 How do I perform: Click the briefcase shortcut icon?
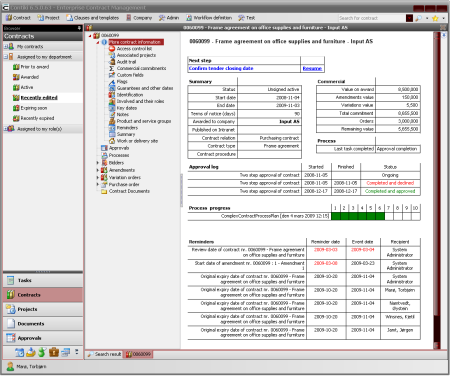click(54, 352)
